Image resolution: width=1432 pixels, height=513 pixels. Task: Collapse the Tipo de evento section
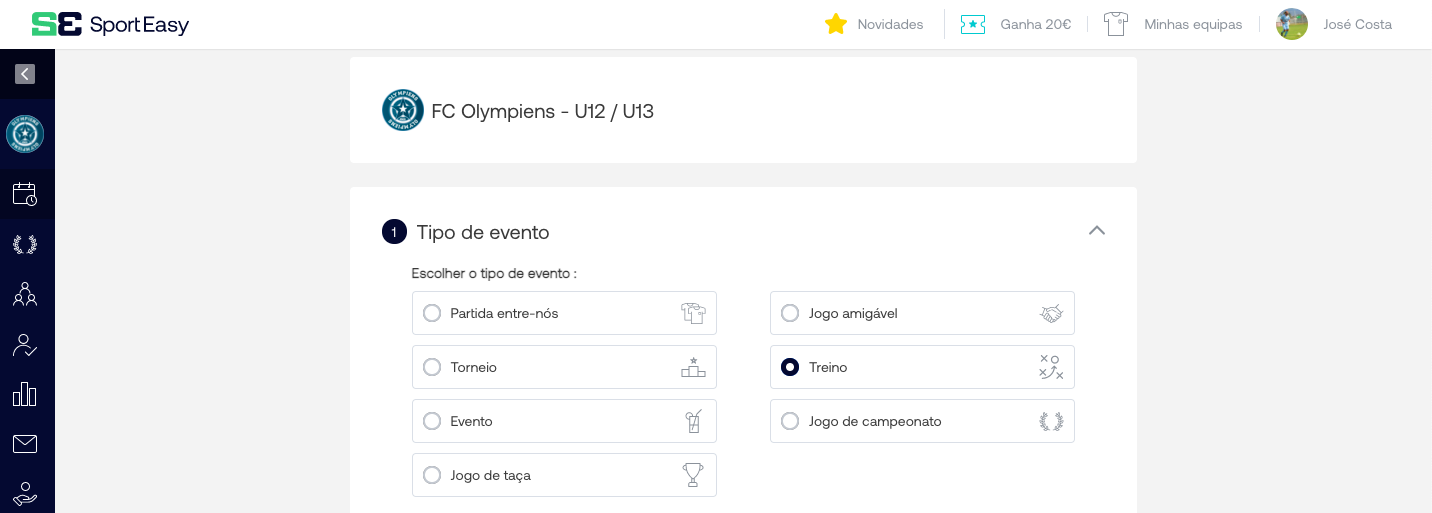point(1096,231)
